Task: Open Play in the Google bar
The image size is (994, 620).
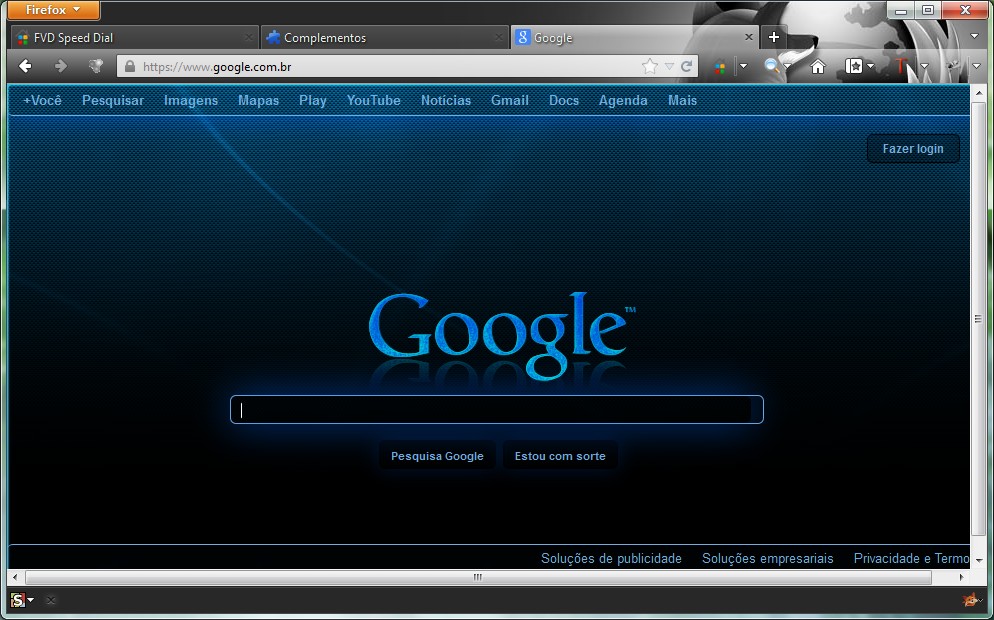Action: point(313,100)
